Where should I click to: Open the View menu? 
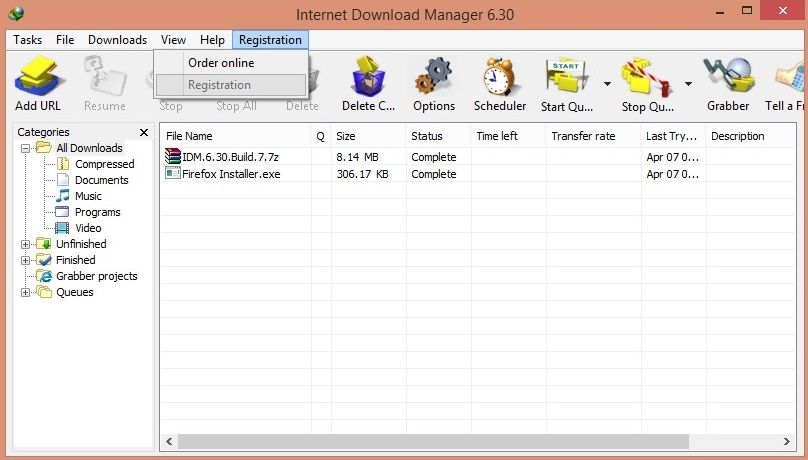[x=173, y=40]
